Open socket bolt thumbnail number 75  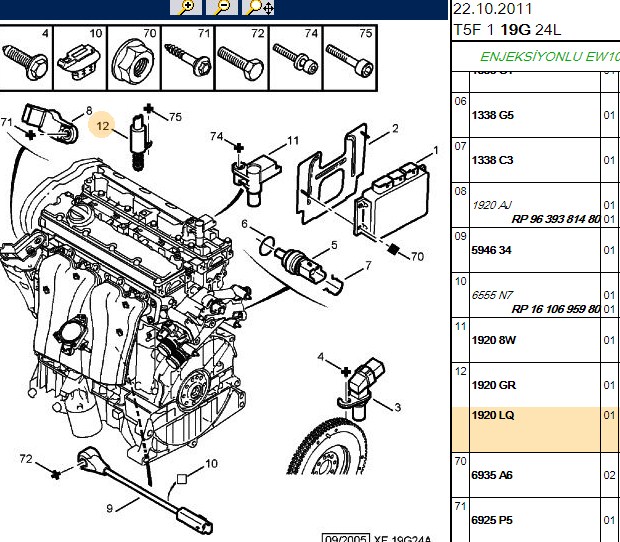349,58
